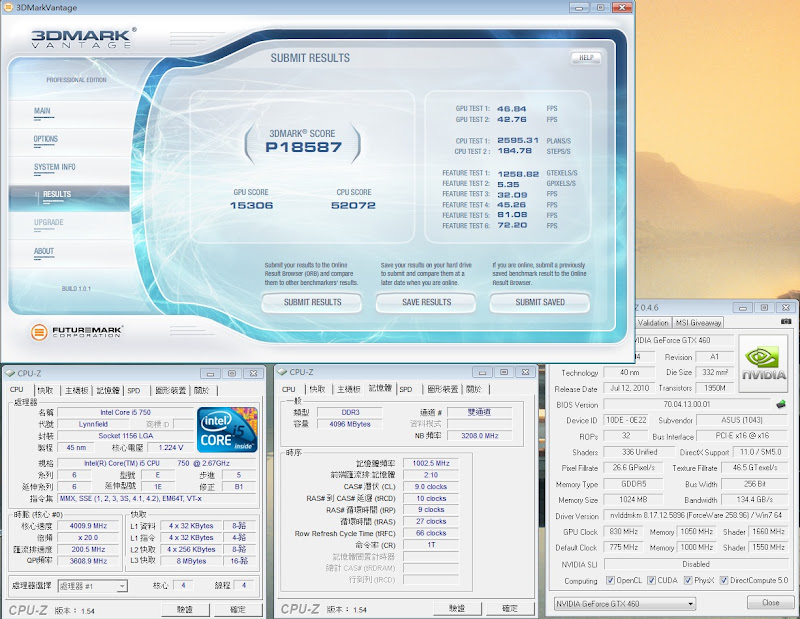This screenshot has height=619, width=800.
Task: Click the Intel Core i5 inside badge
Action: pos(227,429)
